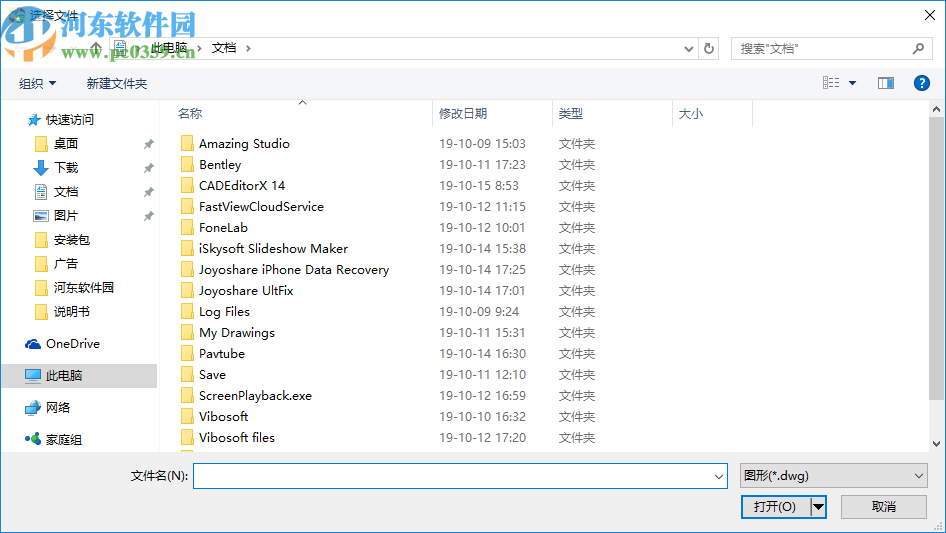946x533 pixels.
Task: Click the scrollbar up arrow
Action: 936,110
